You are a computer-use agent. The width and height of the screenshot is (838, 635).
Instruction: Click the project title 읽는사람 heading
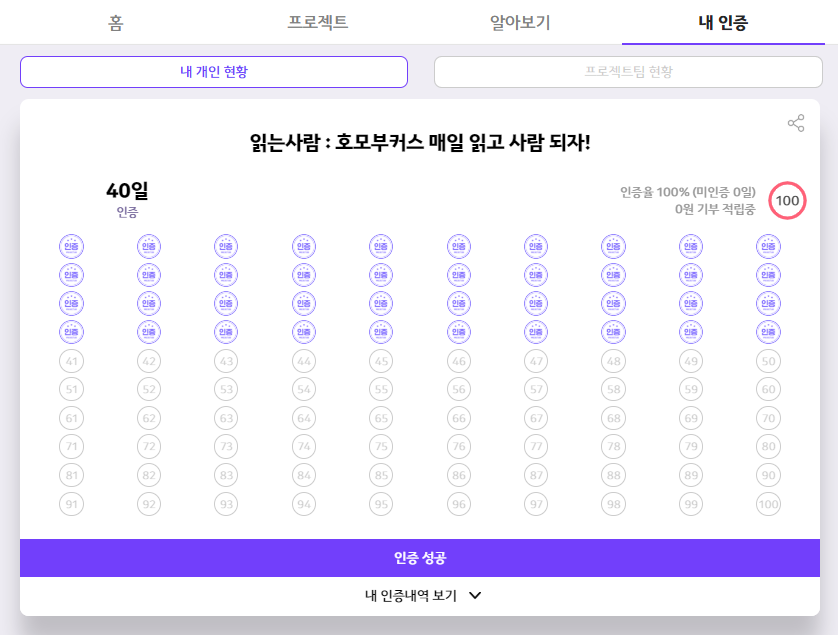point(420,143)
